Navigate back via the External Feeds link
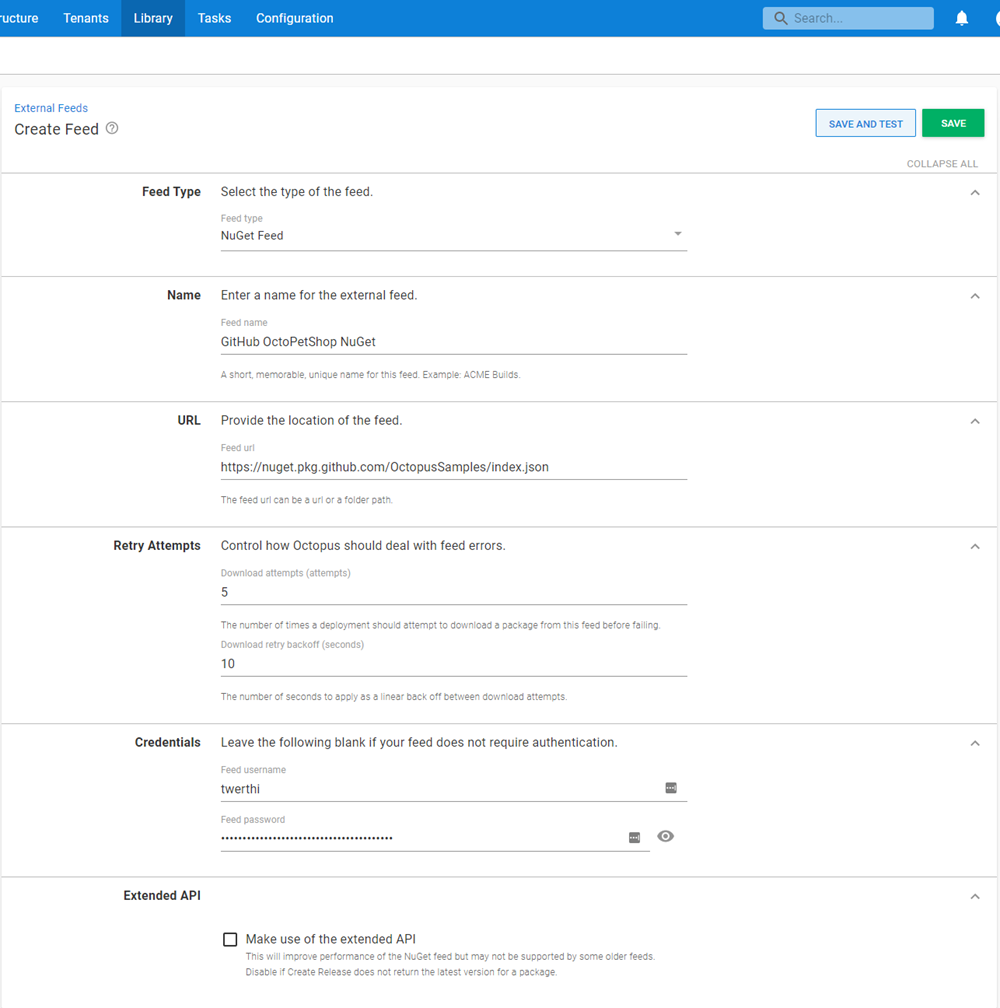This screenshot has width=1000, height=1008. coord(51,108)
